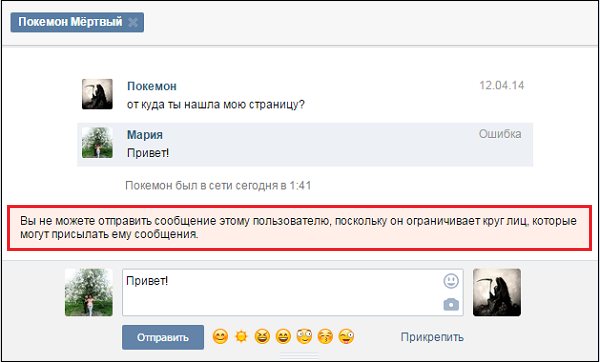Click the 'Покемон был в сети' status text
This screenshot has width=600, height=362.
pos(218,186)
